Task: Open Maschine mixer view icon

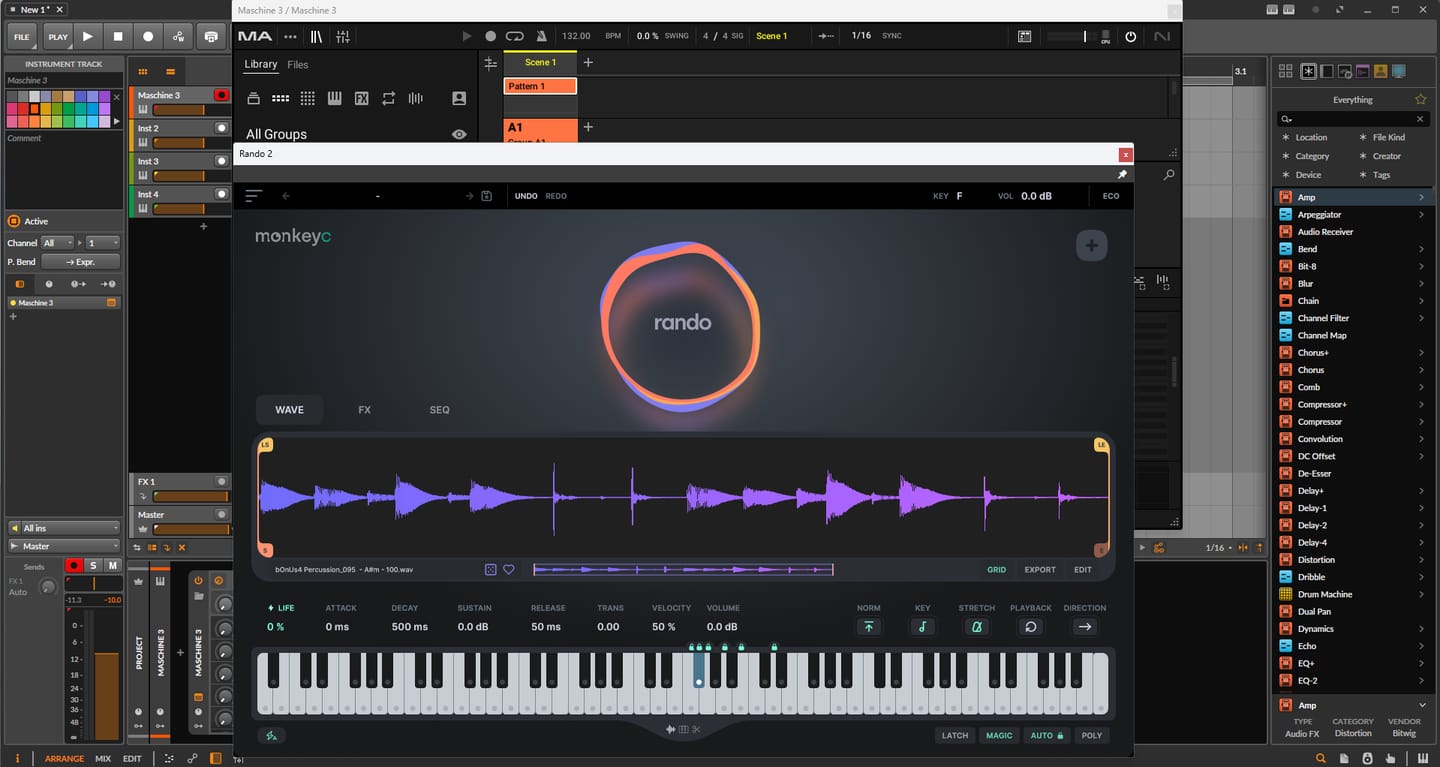Action: 343,36
